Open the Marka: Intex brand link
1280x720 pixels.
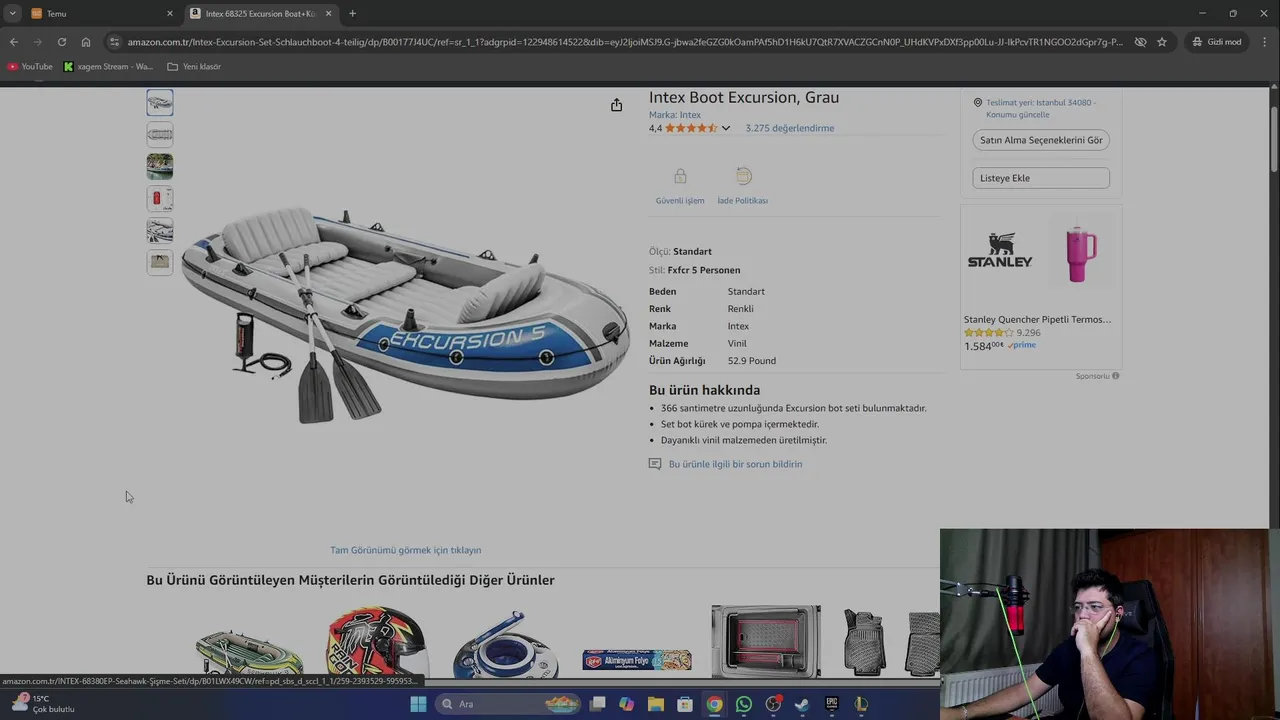point(675,115)
